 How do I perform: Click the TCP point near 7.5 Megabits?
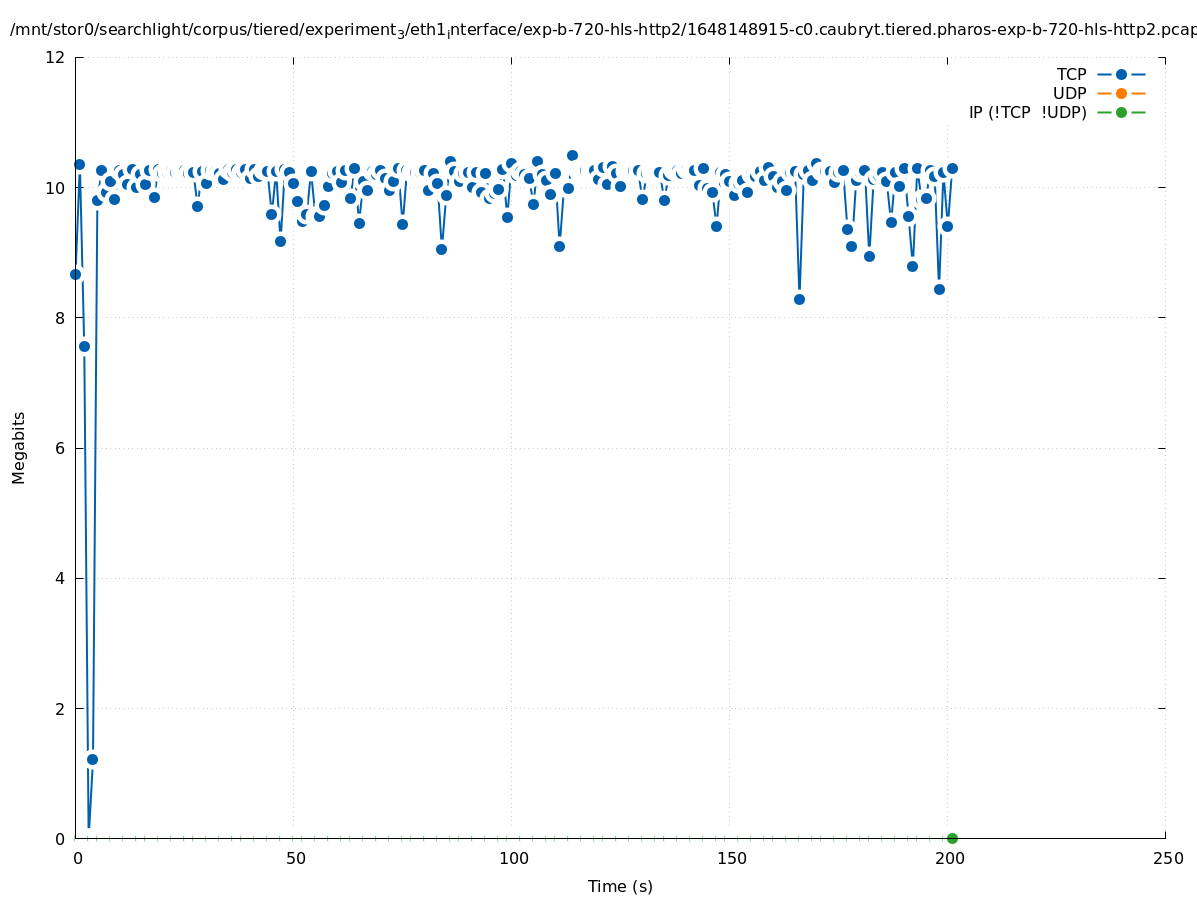(84, 346)
